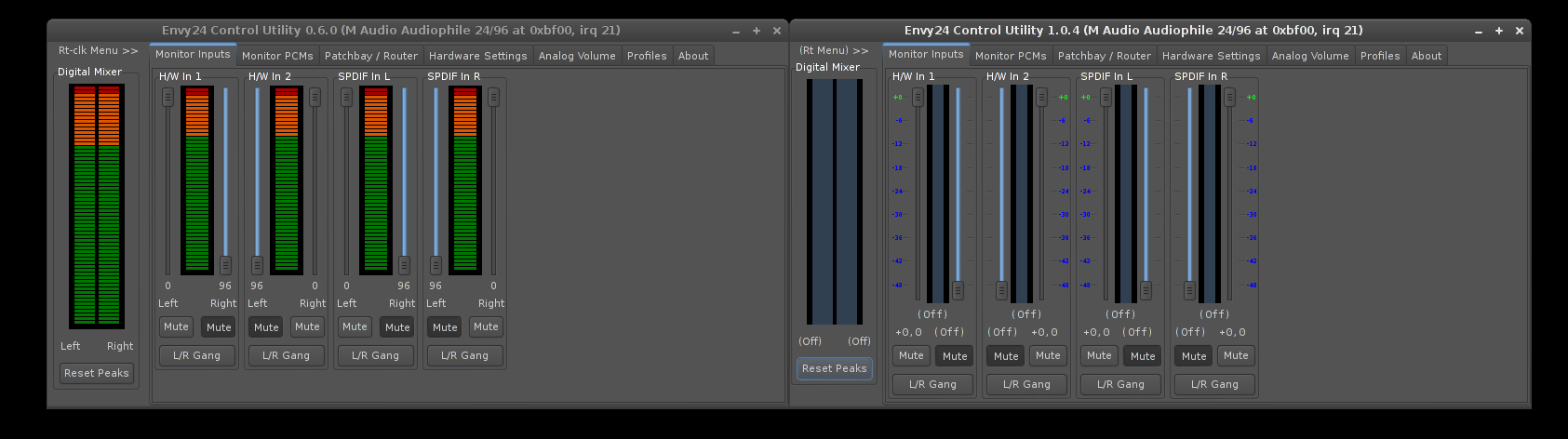Click H/W In 2 right fader handle, 0.6.0 window
Image resolution: width=1568 pixels, height=439 pixels.
pyautogui.click(x=315, y=97)
